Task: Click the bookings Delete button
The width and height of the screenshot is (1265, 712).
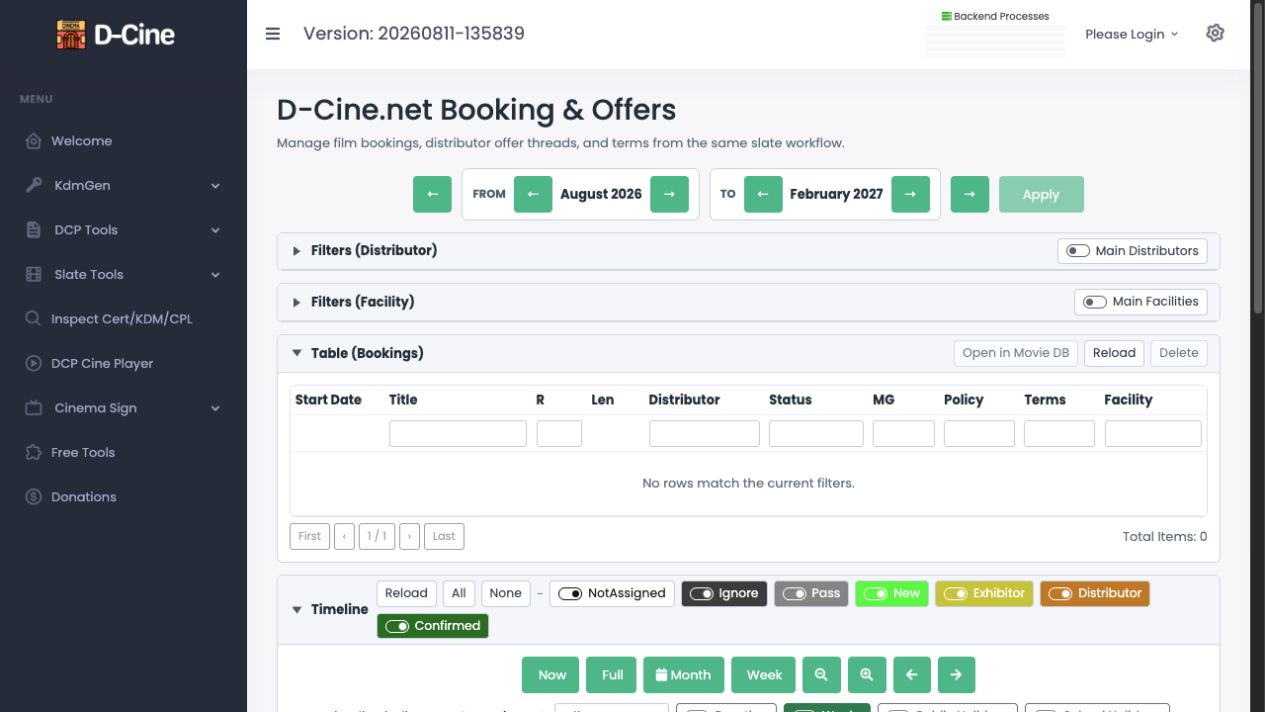Action: (1179, 353)
